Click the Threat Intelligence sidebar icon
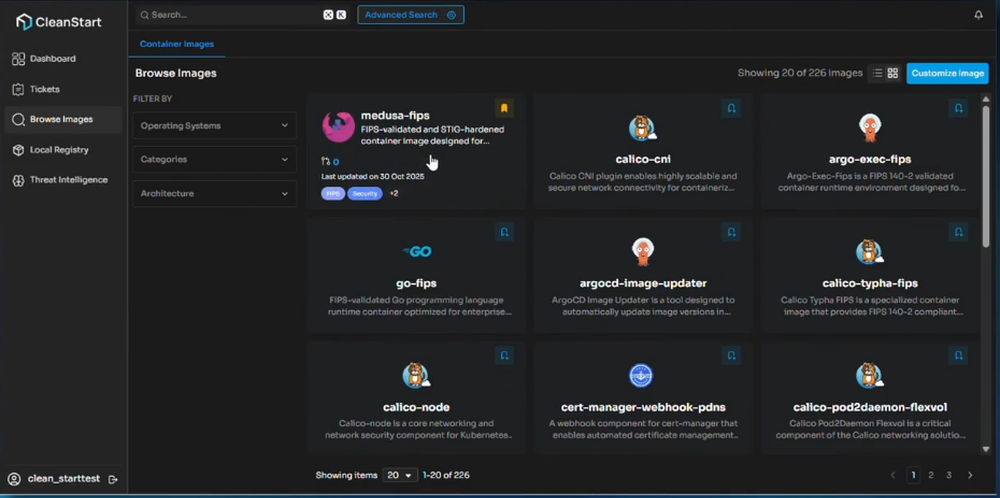The width and height of the screenshot is (1000, 498). [x=18, y=180]
